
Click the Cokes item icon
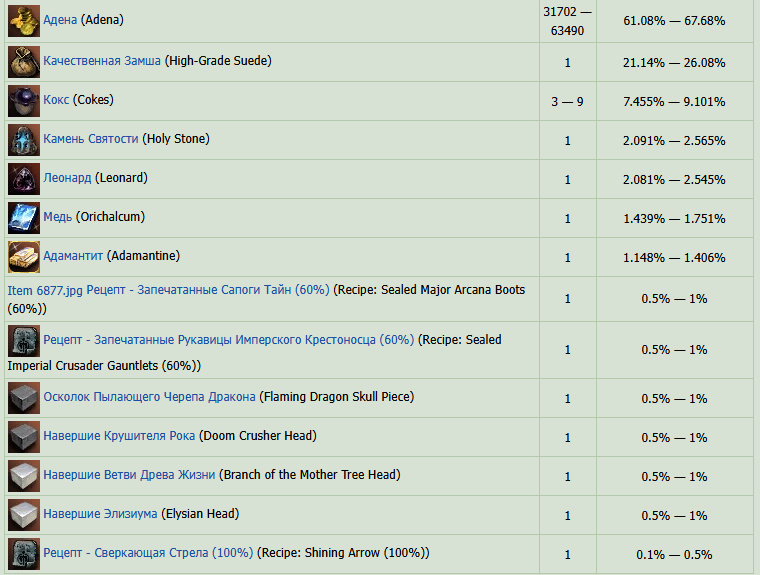click(23, 101)
